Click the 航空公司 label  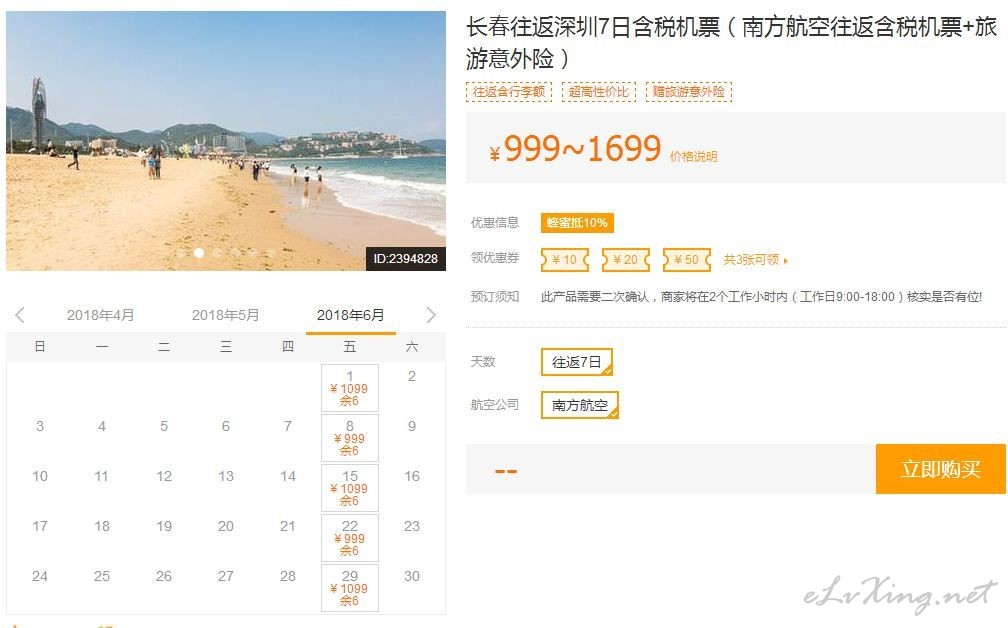494,404
